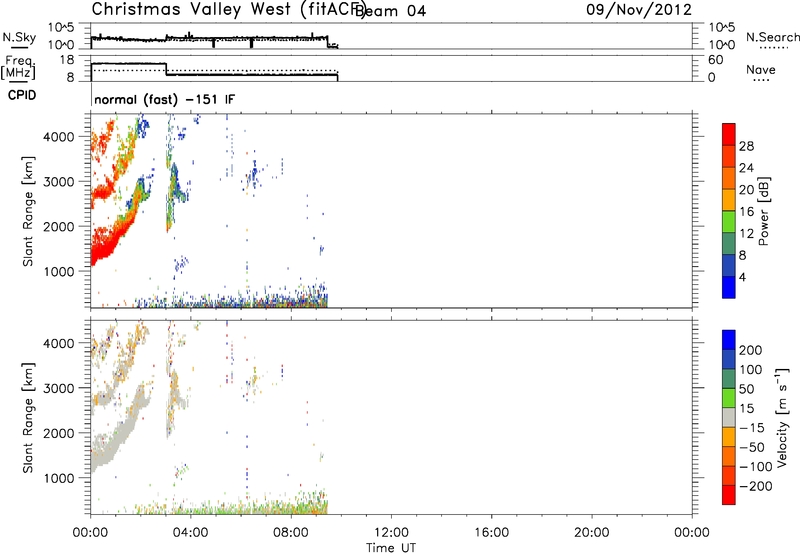Click the '1000' tick in the power panel
The height and width of the screenshot is (554, 800).
tap(58, 271)
